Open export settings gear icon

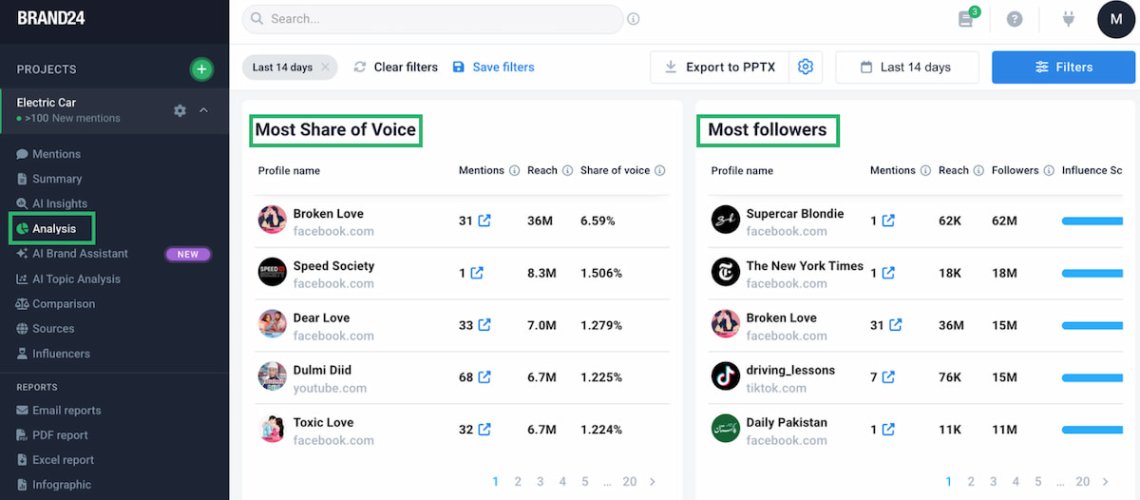(805, 67)
